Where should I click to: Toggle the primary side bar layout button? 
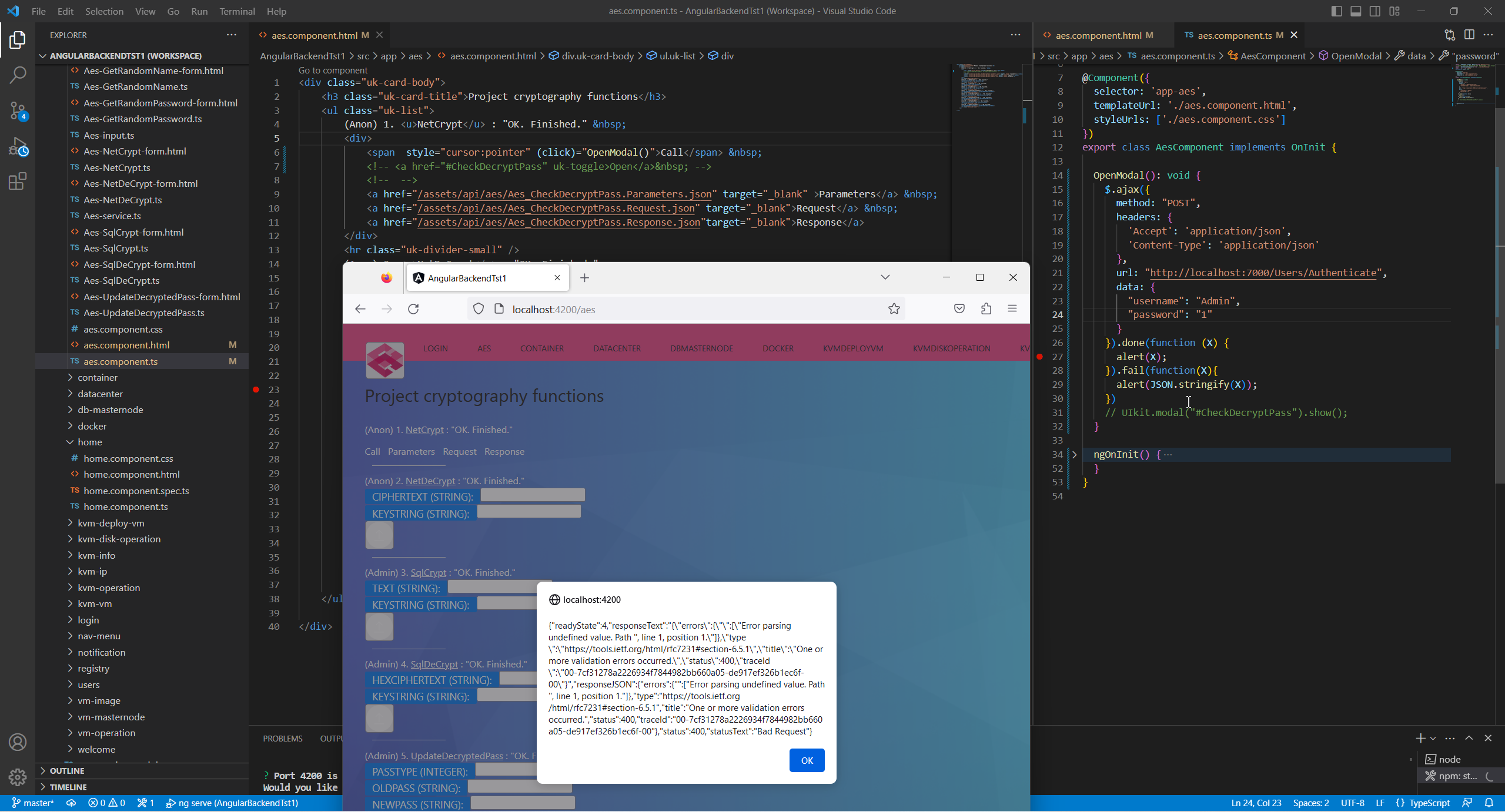tap(1336, 11)
